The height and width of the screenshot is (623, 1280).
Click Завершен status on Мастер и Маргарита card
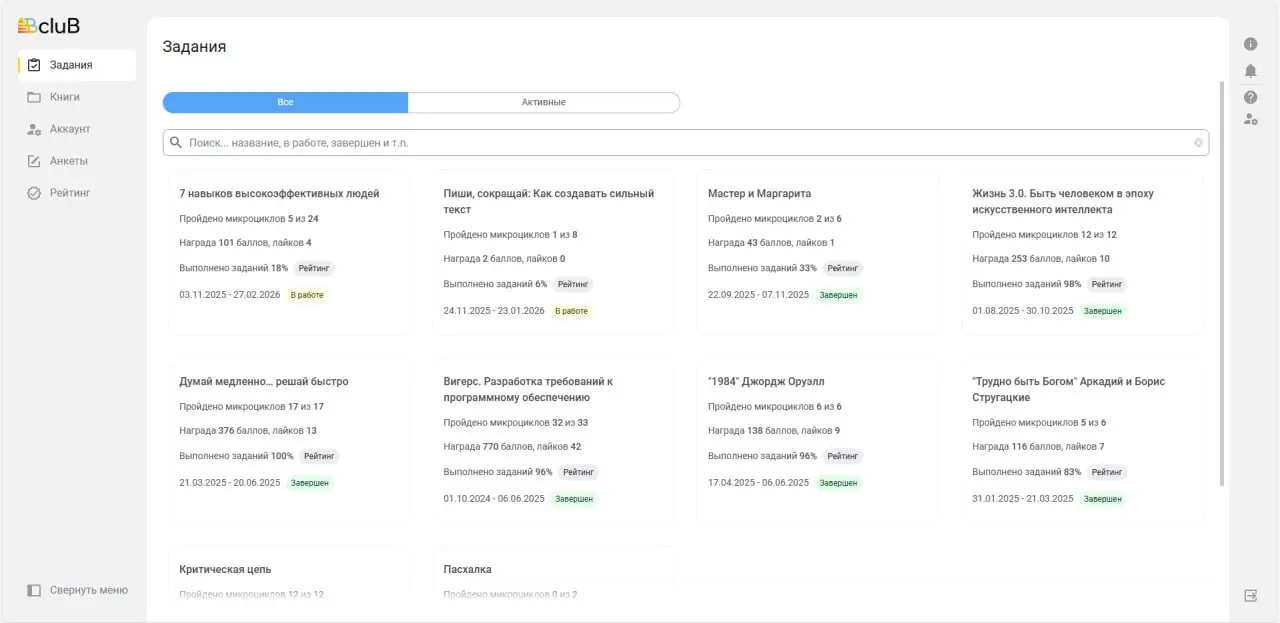click(839, 295)
